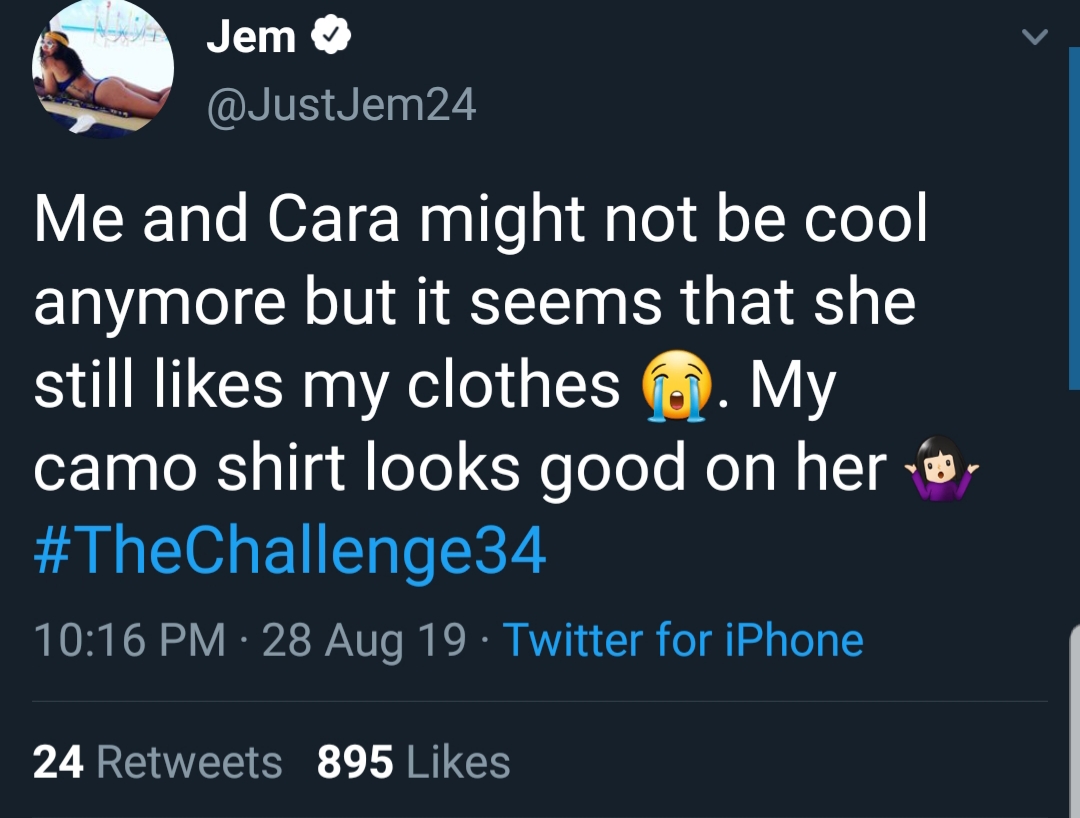The height and width of the screenshot is (818, 1080).
Task: Click the verified badge next to Jem
Action: point(332,36)
